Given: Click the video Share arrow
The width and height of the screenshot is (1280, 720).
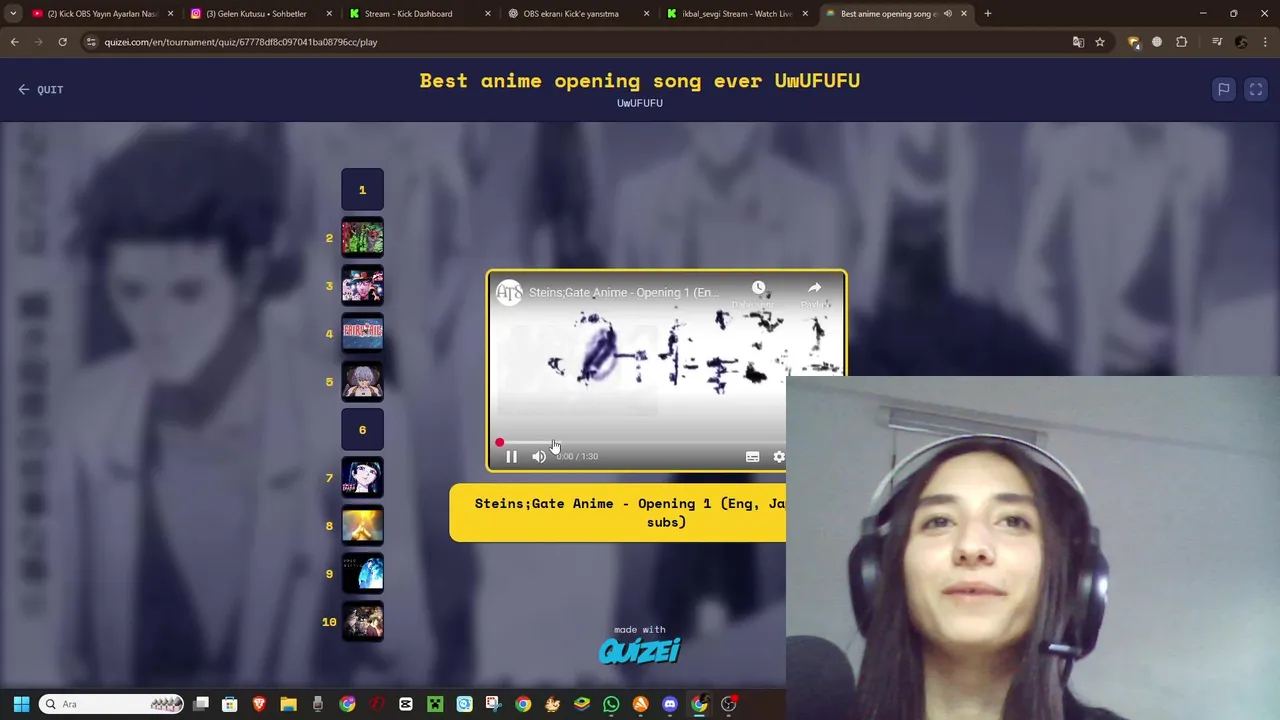Looking at the screenshot, I should pyautogui.click(x=814, y=288).
